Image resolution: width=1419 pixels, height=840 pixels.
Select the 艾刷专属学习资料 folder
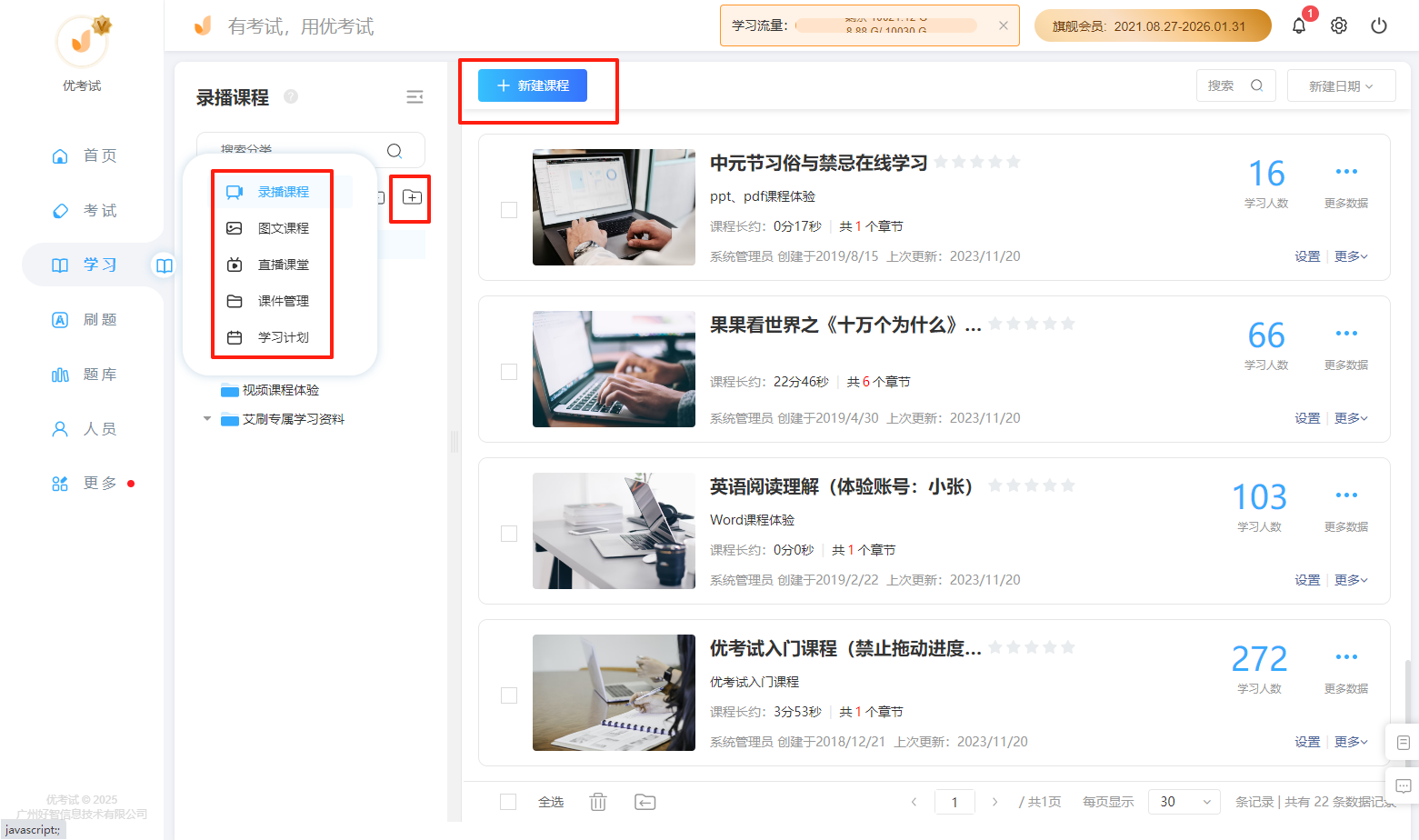pos(283,419)
